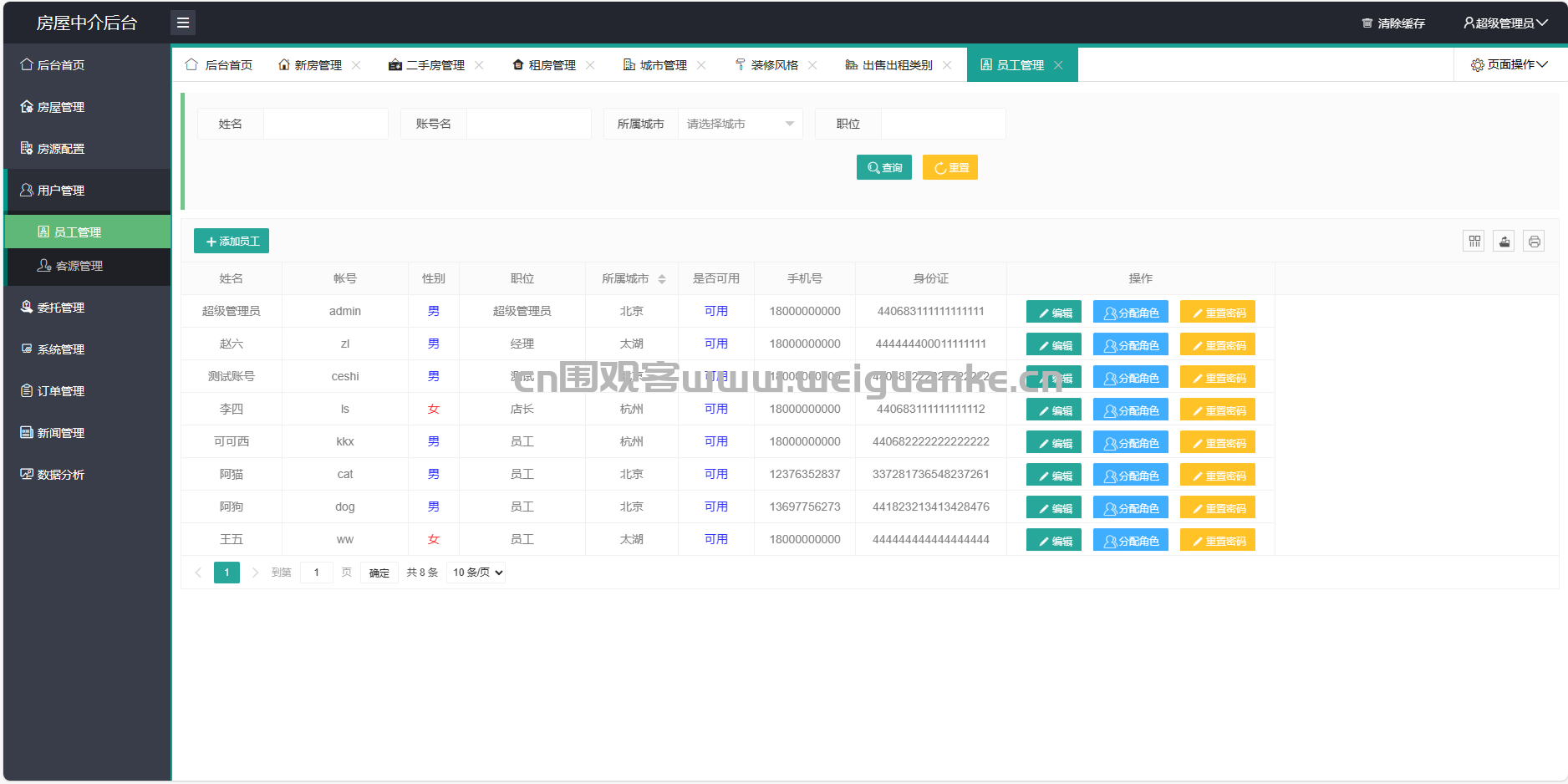Click the print table icon
Screen dimensions: 1568x784
click(x=1535, y=242)
